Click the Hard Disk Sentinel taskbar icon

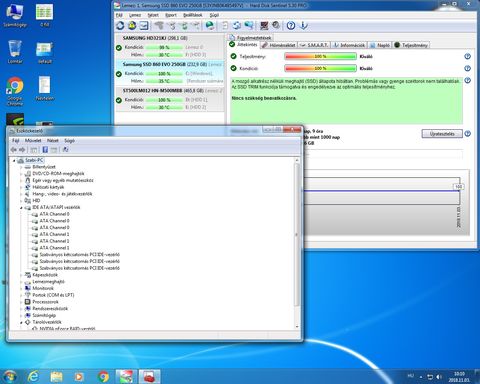(126, 377)
